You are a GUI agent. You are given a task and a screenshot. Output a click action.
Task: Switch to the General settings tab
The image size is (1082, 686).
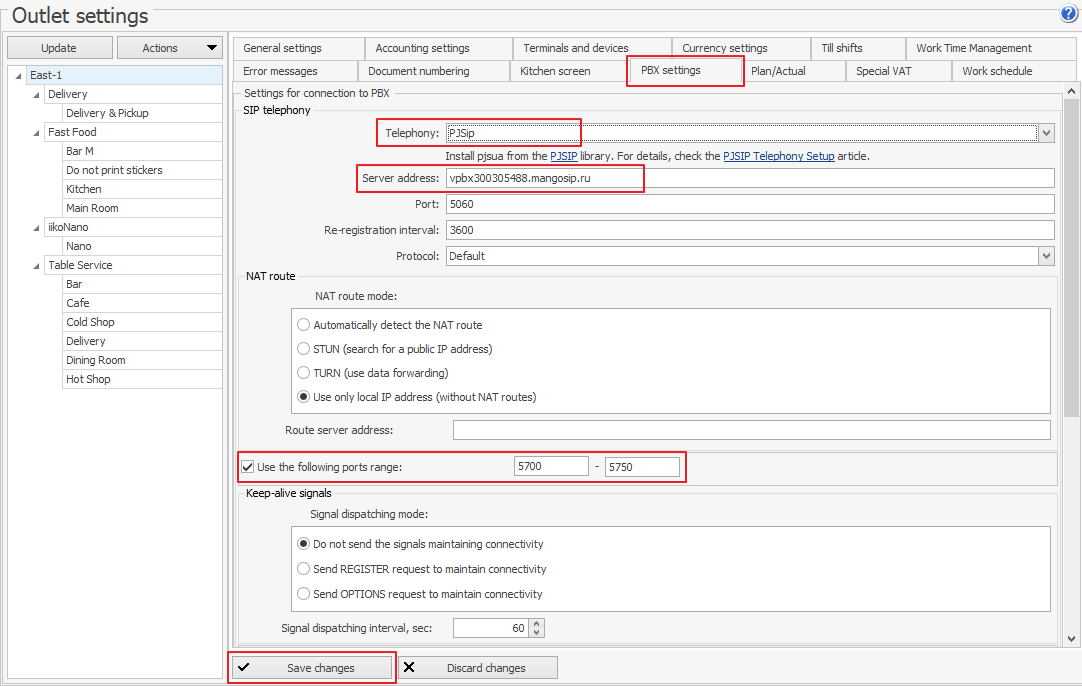click(x=283, y=48)
